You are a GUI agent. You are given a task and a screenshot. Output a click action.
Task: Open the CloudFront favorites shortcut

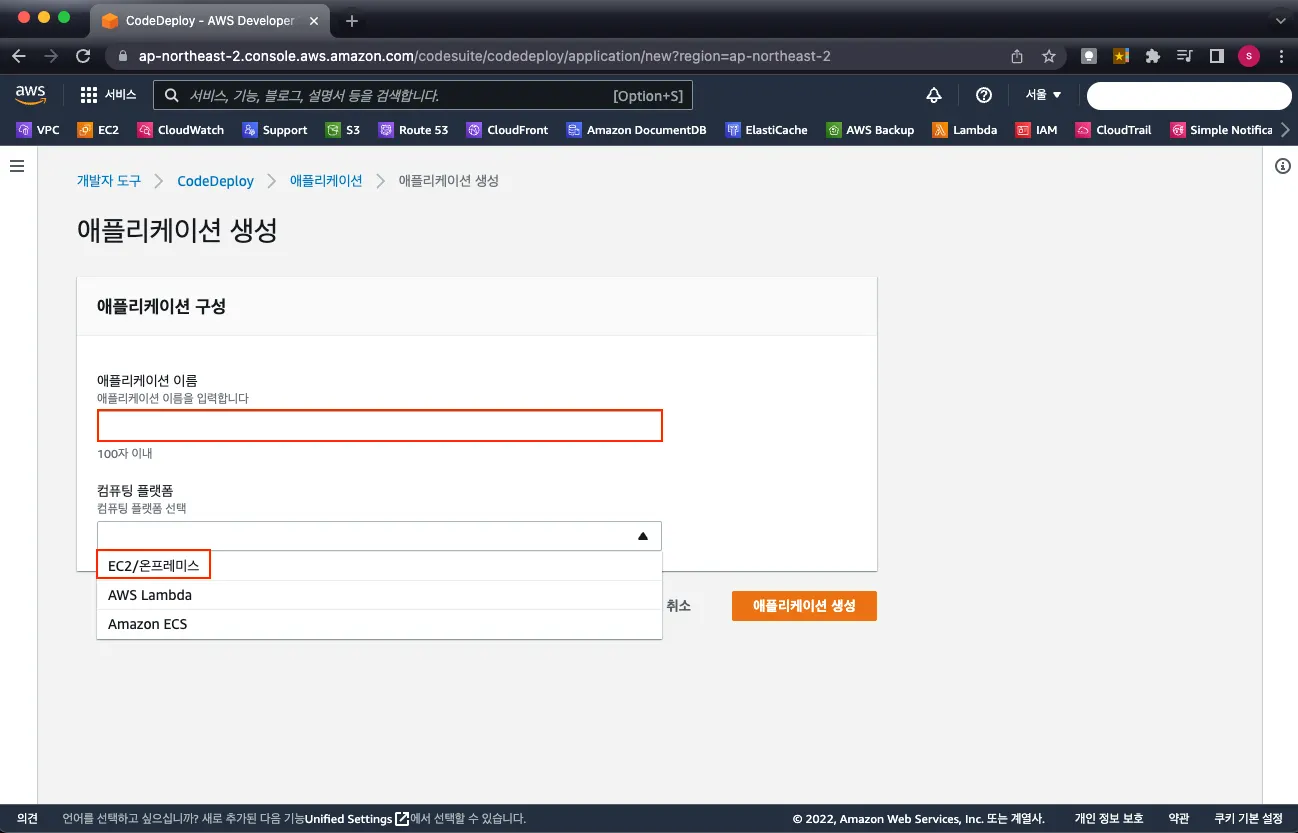point(507,130)
